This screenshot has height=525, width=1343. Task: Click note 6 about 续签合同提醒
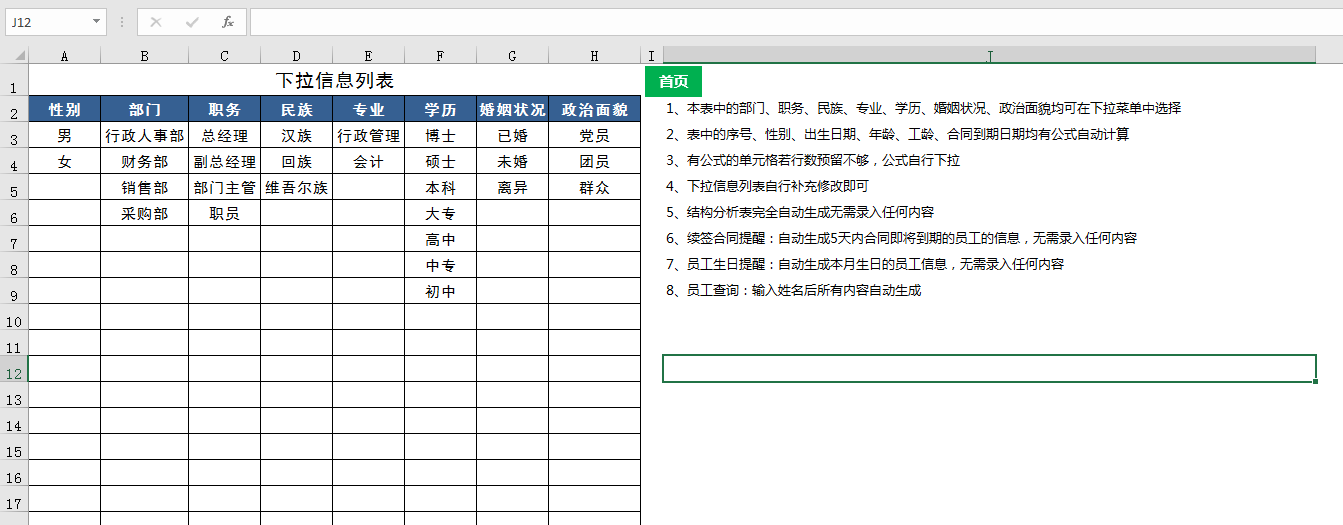coord(902,239)
